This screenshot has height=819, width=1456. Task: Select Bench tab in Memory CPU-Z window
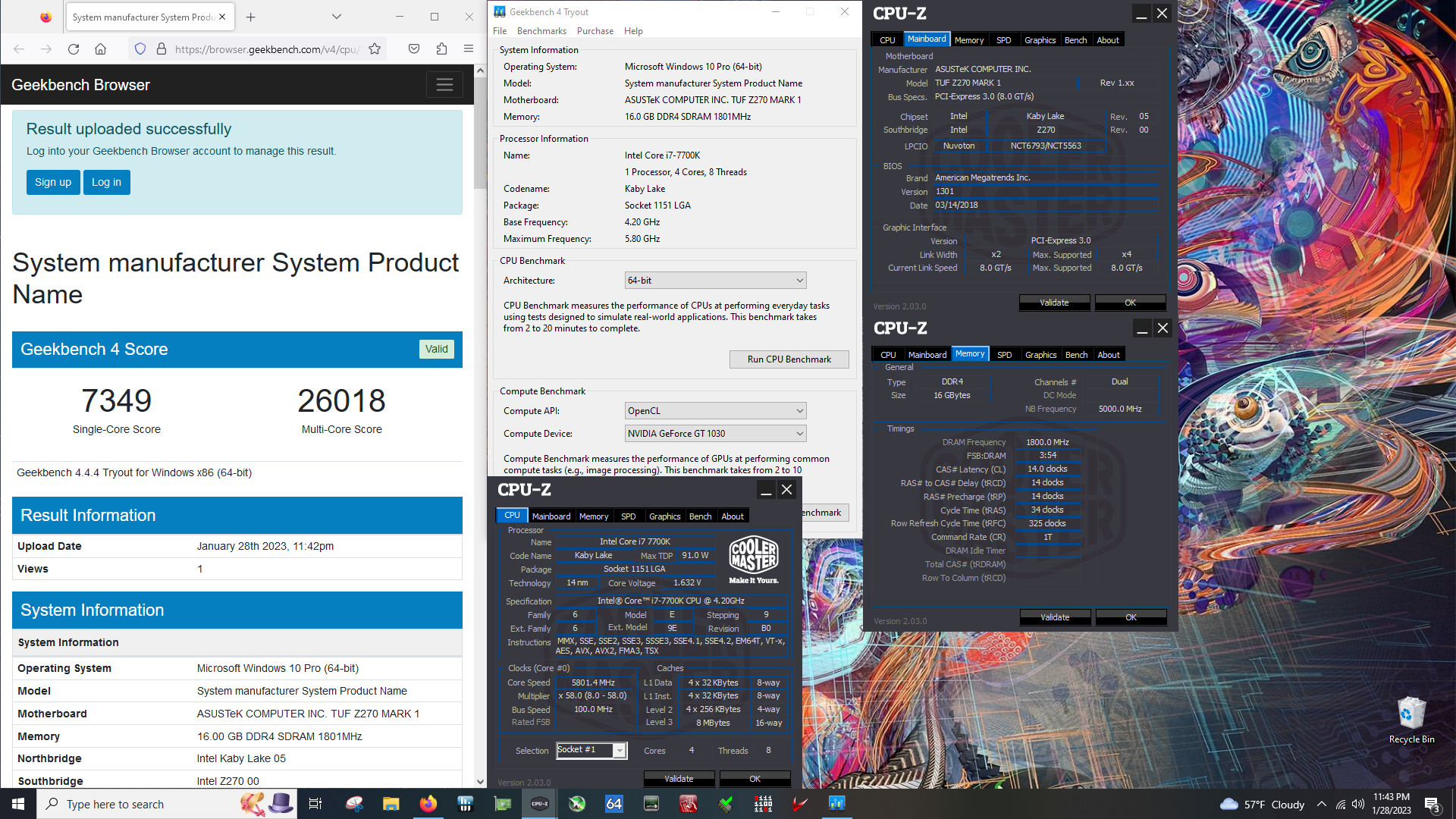point(1076,355)
